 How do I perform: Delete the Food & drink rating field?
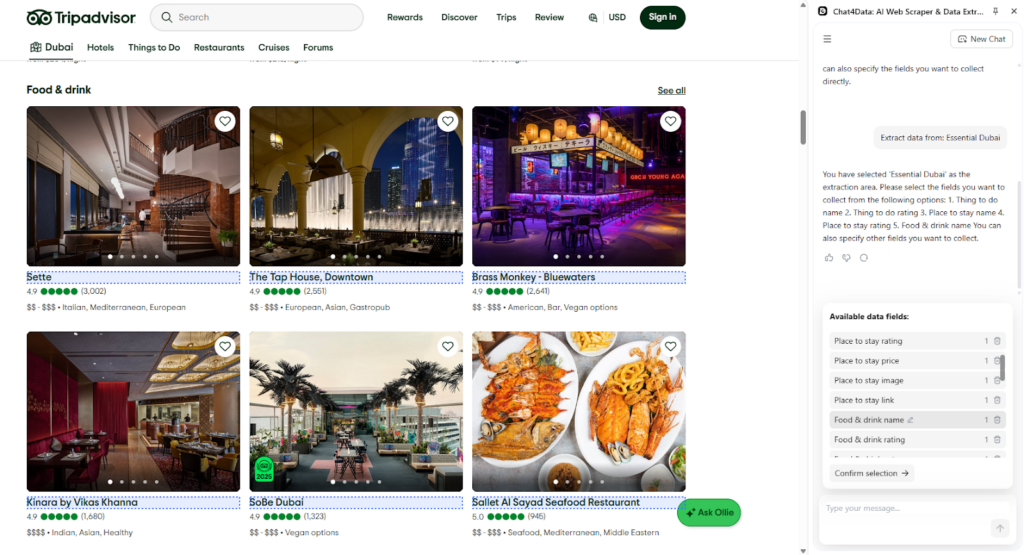click(997, 440)
